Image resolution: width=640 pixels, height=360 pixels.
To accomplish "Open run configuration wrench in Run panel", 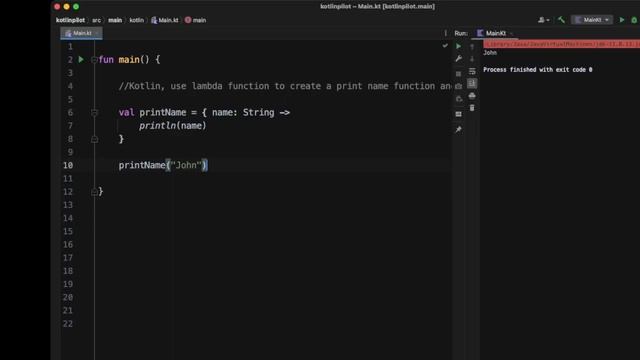I will point(458,59).
